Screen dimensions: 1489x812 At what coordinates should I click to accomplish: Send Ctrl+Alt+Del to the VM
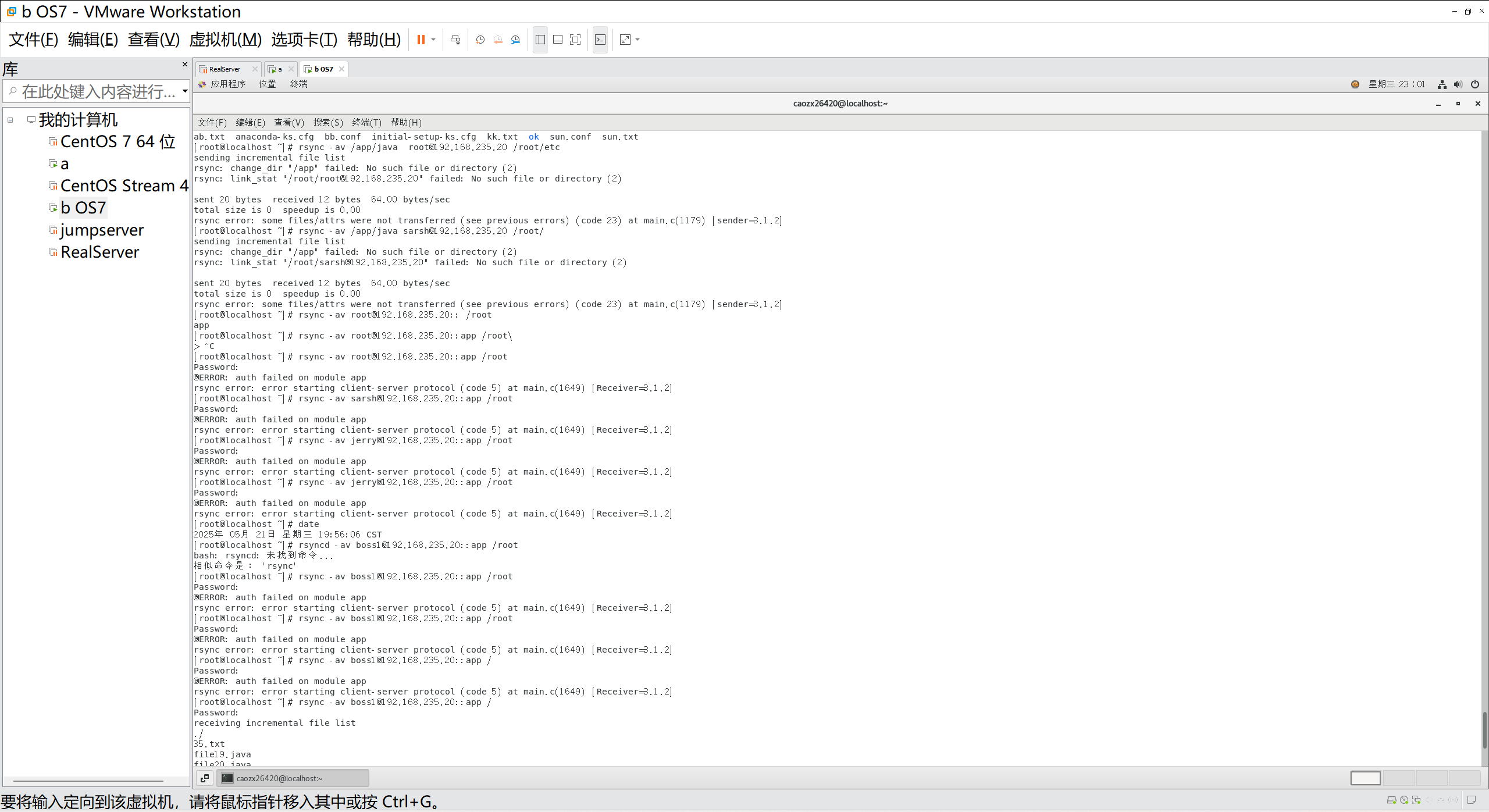coord(455,40)
